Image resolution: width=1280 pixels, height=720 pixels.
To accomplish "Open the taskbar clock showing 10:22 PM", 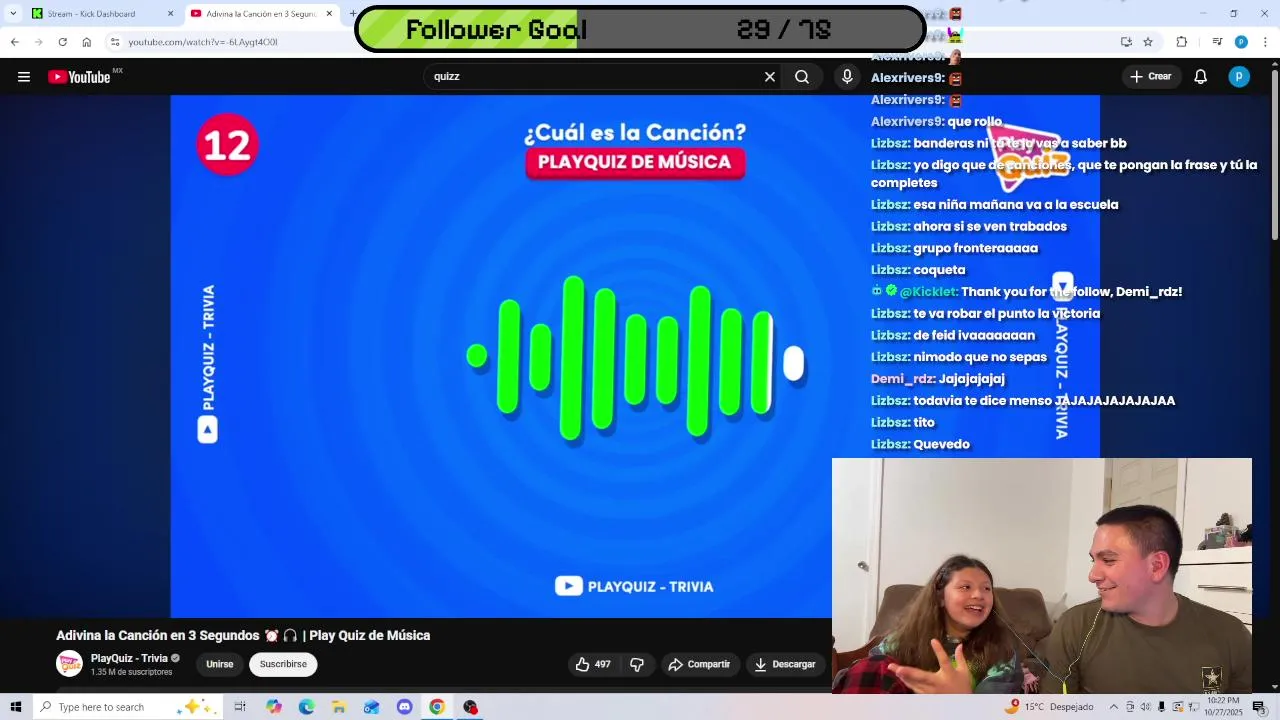I will [1223, 707].
